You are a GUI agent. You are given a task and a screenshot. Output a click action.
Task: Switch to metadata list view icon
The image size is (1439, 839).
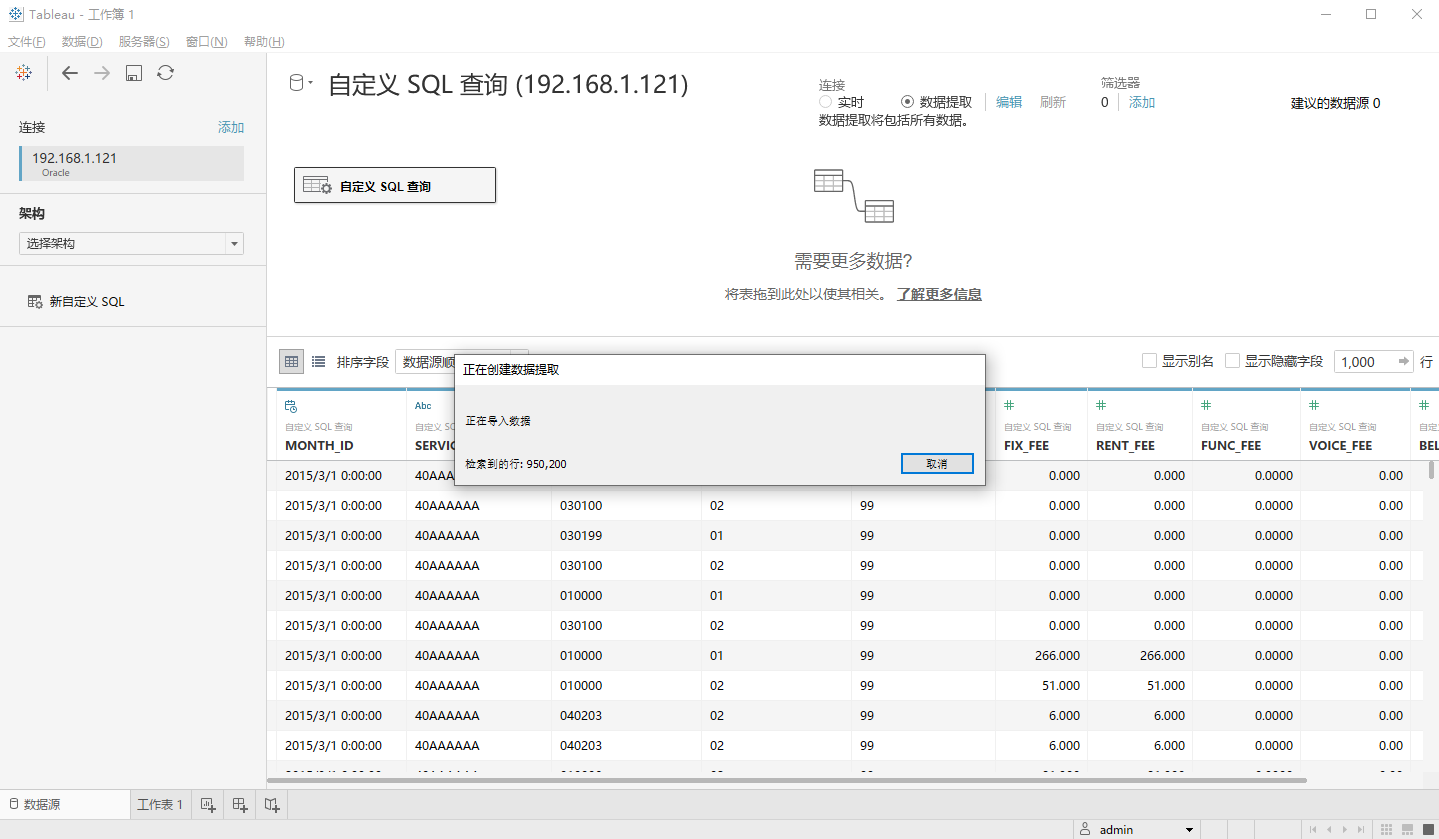[318, 361]
